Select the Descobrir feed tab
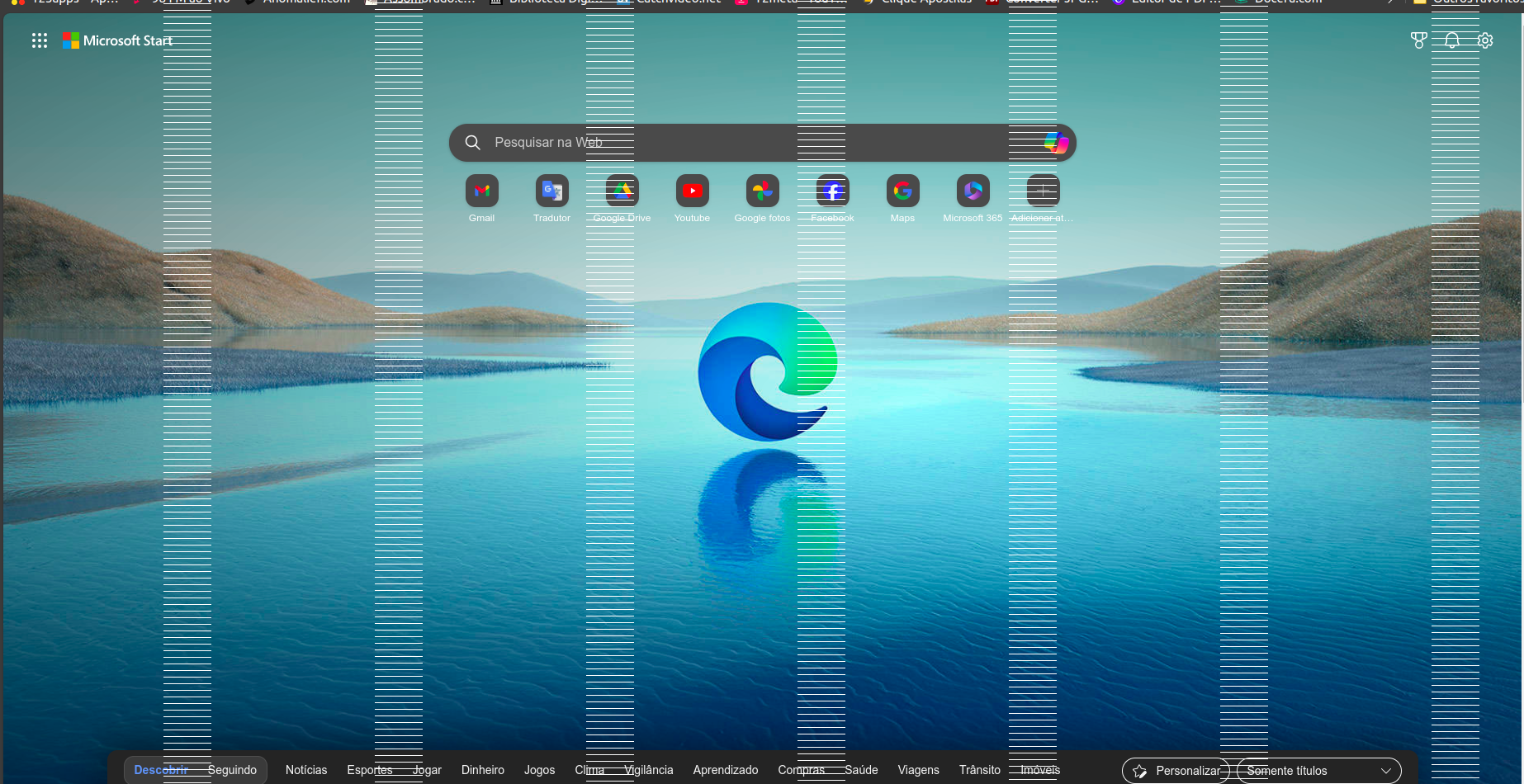This screenshot has height=784, width=1524. [x=161, y=770]
